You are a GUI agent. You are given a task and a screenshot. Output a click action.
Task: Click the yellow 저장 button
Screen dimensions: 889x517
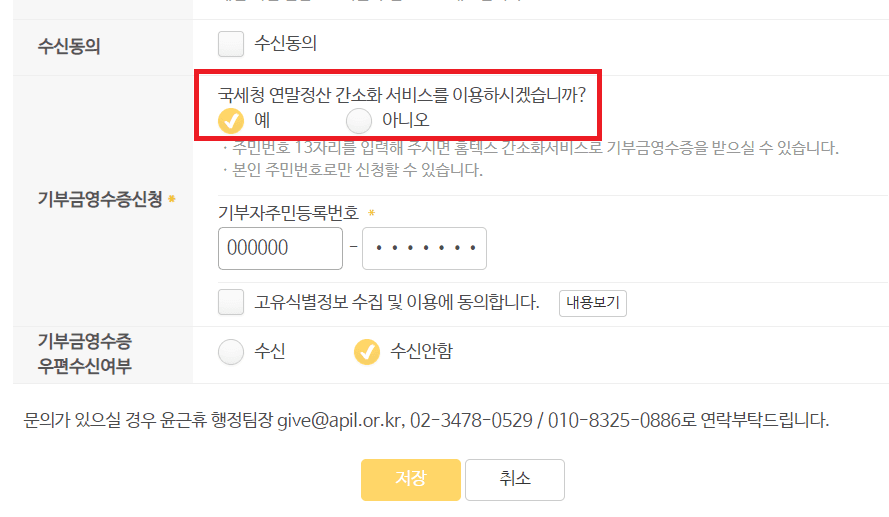pos(410,480)
